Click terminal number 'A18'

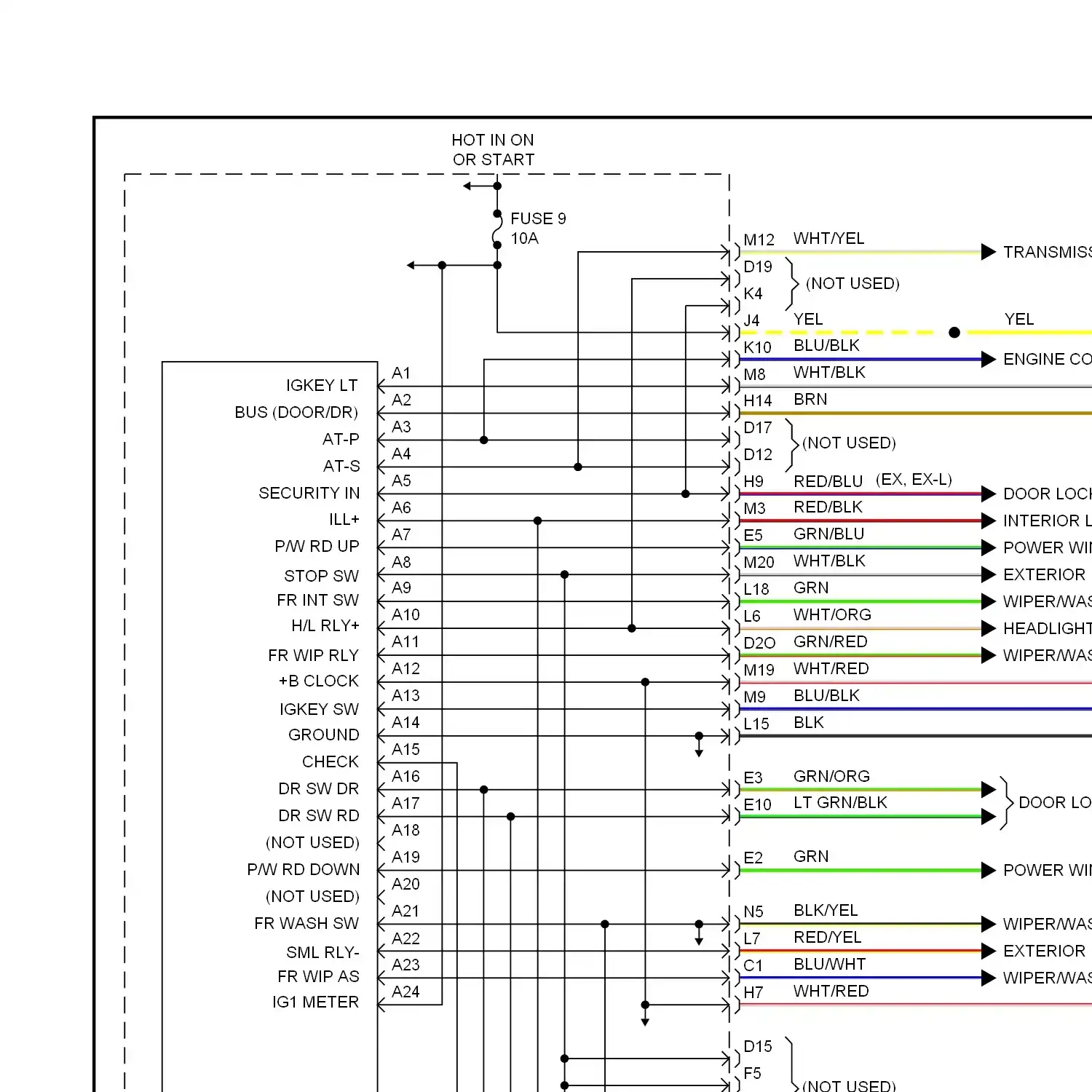tap(405, 830)
